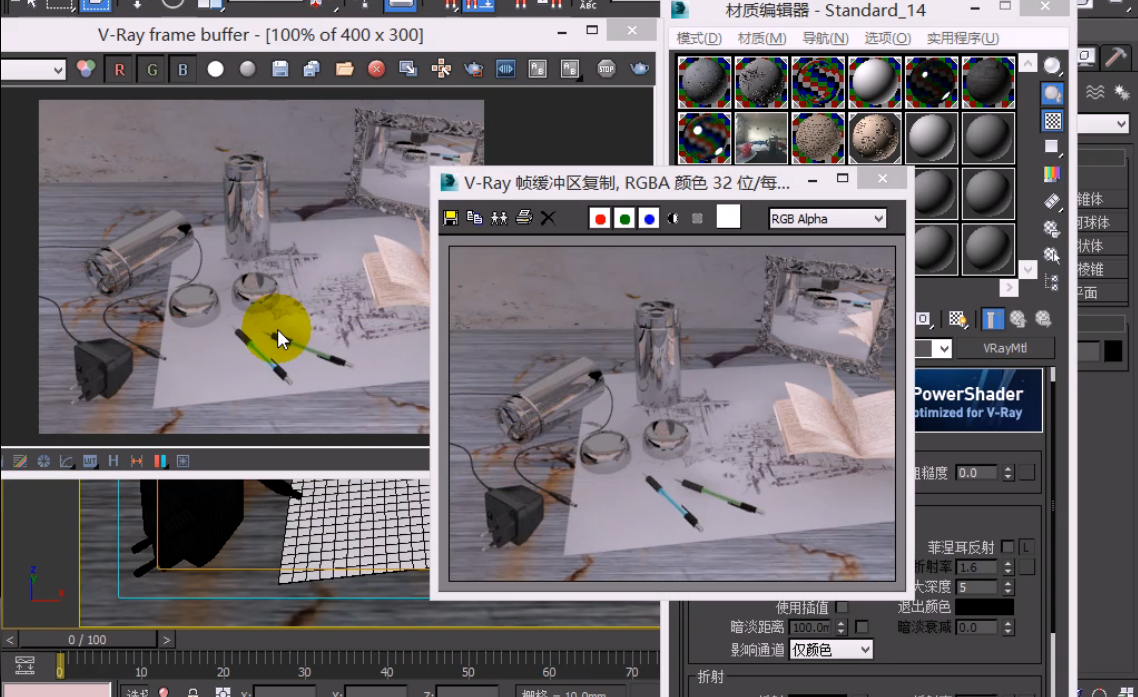1138x697 pixels.
Task: Open the RGB Alpha channel dropdown
Action: coord(827,218)
